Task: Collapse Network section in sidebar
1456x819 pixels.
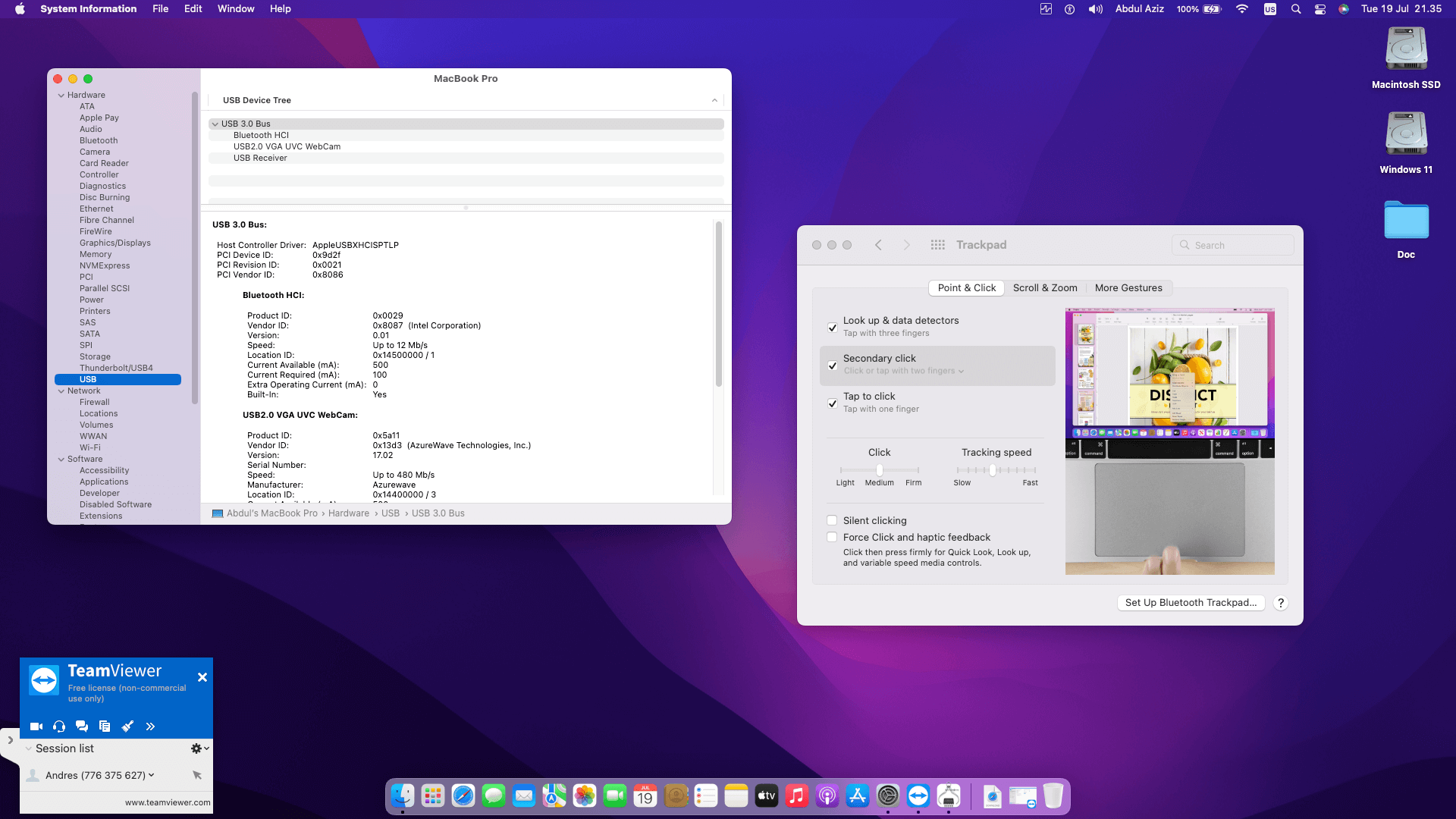Action: point(61,391)
